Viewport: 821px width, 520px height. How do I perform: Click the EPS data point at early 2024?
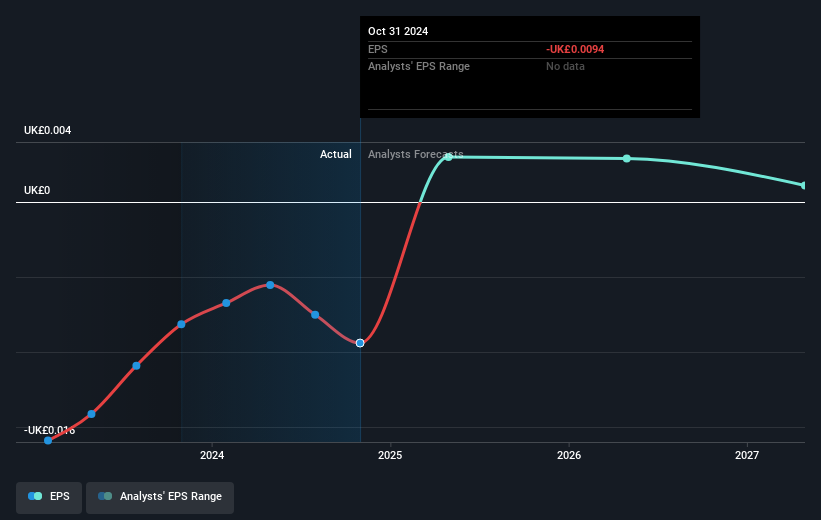(x=226, y=303)
